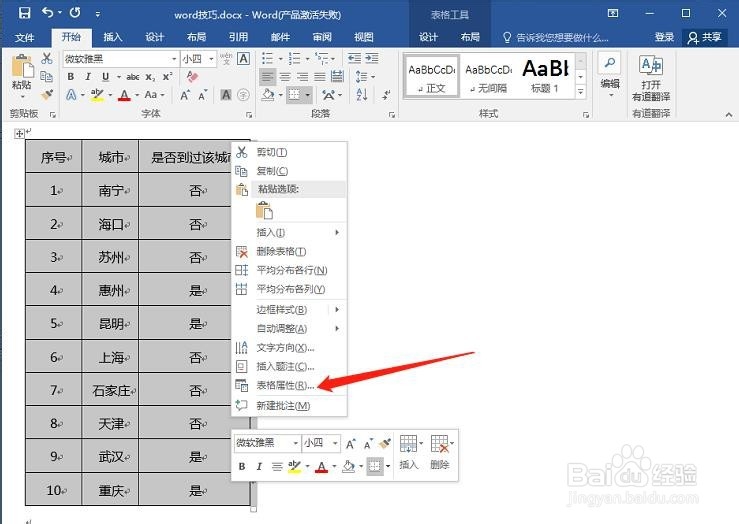Click the increase indent icon
The width and height of the screenshot is (739, 524).
pos(372,58)
